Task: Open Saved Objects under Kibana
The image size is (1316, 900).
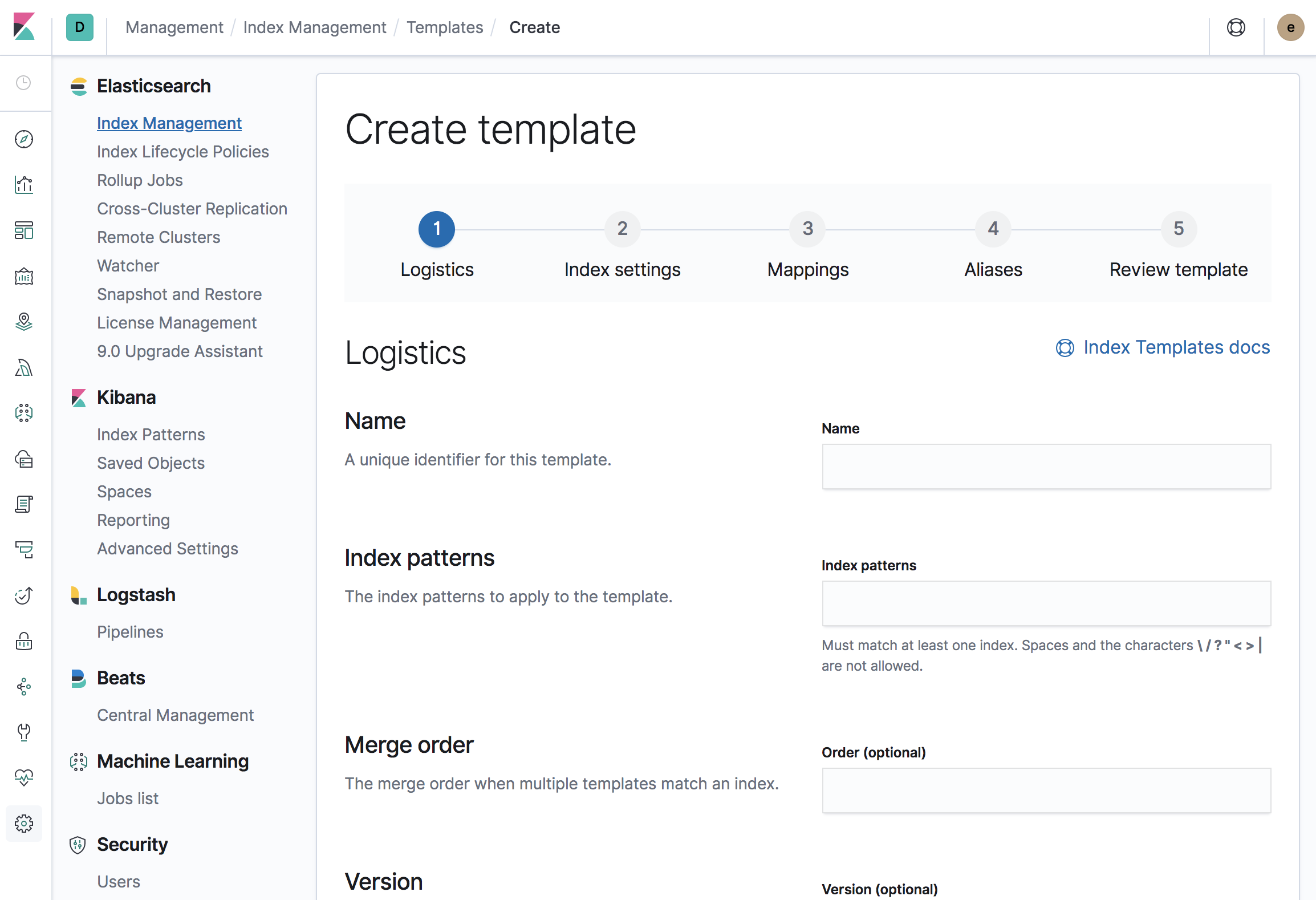Action: click(151, 463)
